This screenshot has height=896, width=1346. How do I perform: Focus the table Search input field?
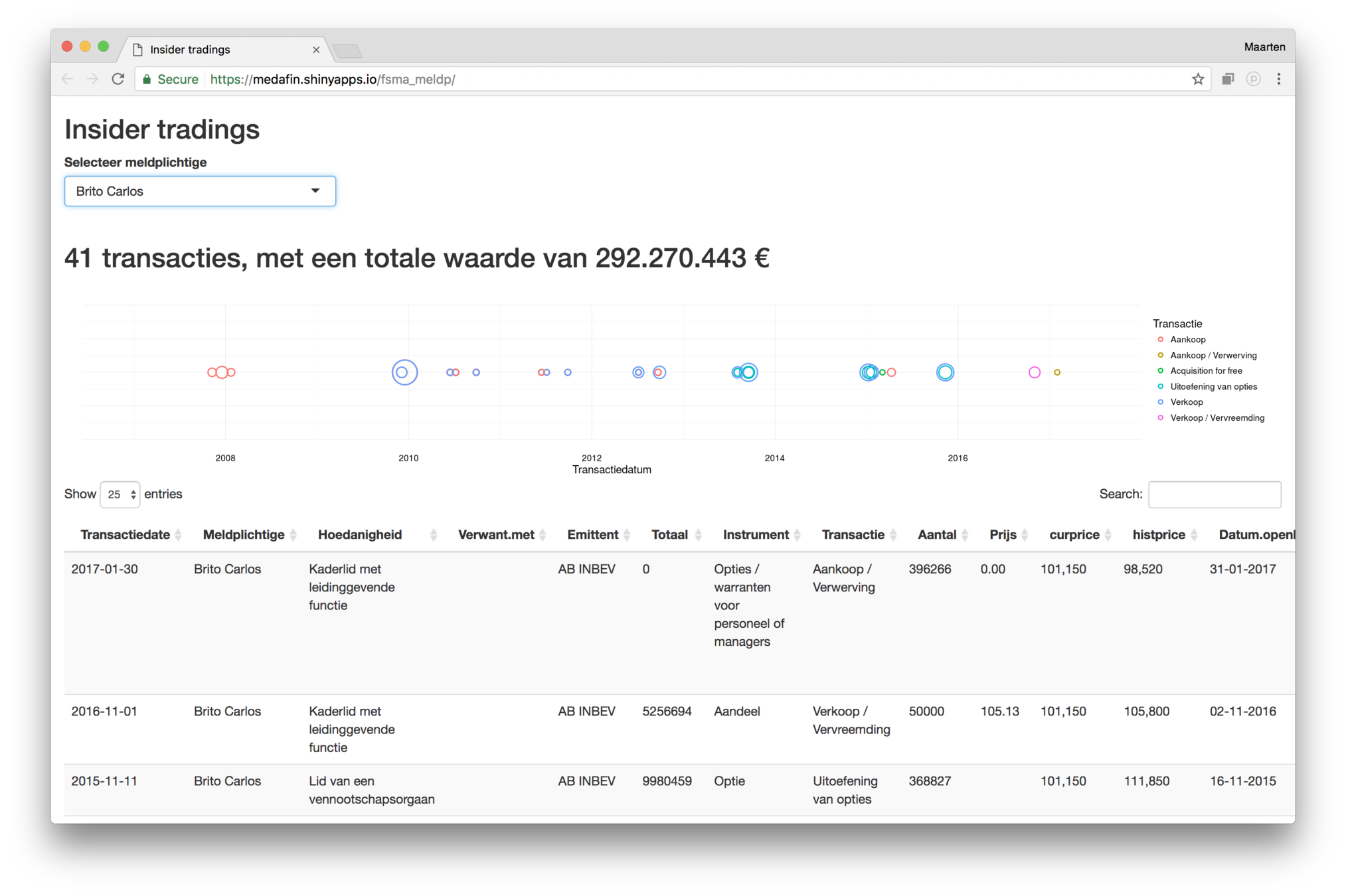[x=1214, y=494]
